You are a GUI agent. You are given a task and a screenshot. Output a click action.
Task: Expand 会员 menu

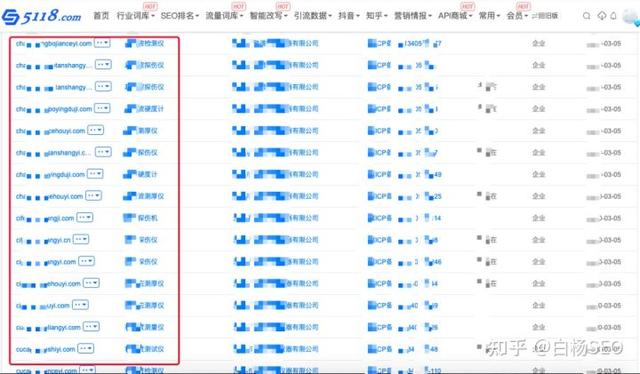click(517, 16)
